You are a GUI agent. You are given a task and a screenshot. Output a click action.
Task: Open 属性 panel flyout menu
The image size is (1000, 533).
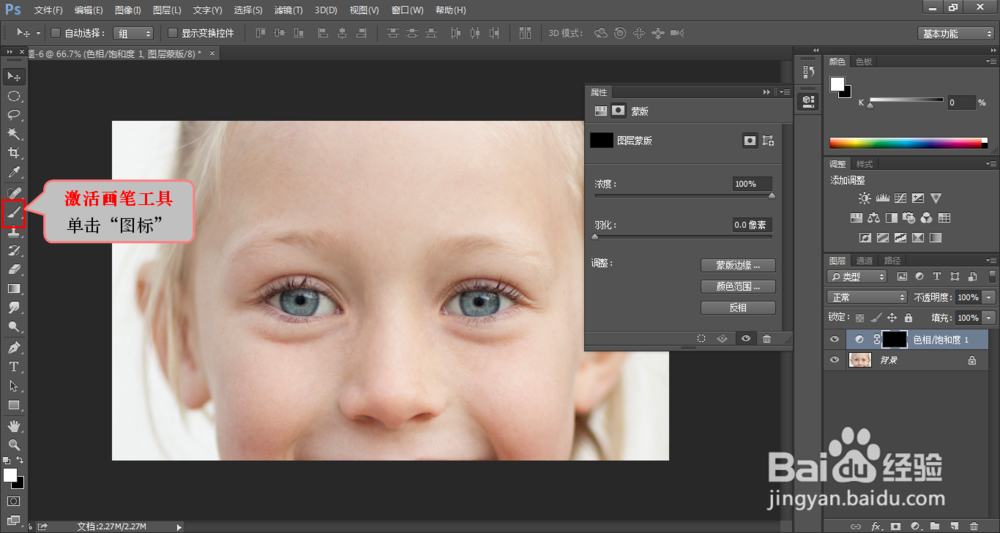click(x=784, y=92)
